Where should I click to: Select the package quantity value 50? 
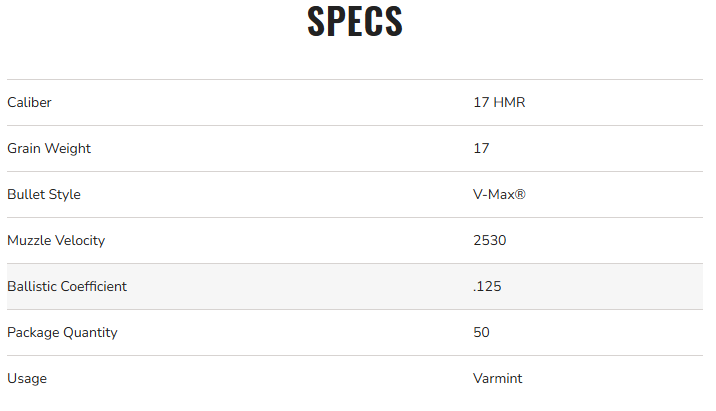(x=481, y=332)
